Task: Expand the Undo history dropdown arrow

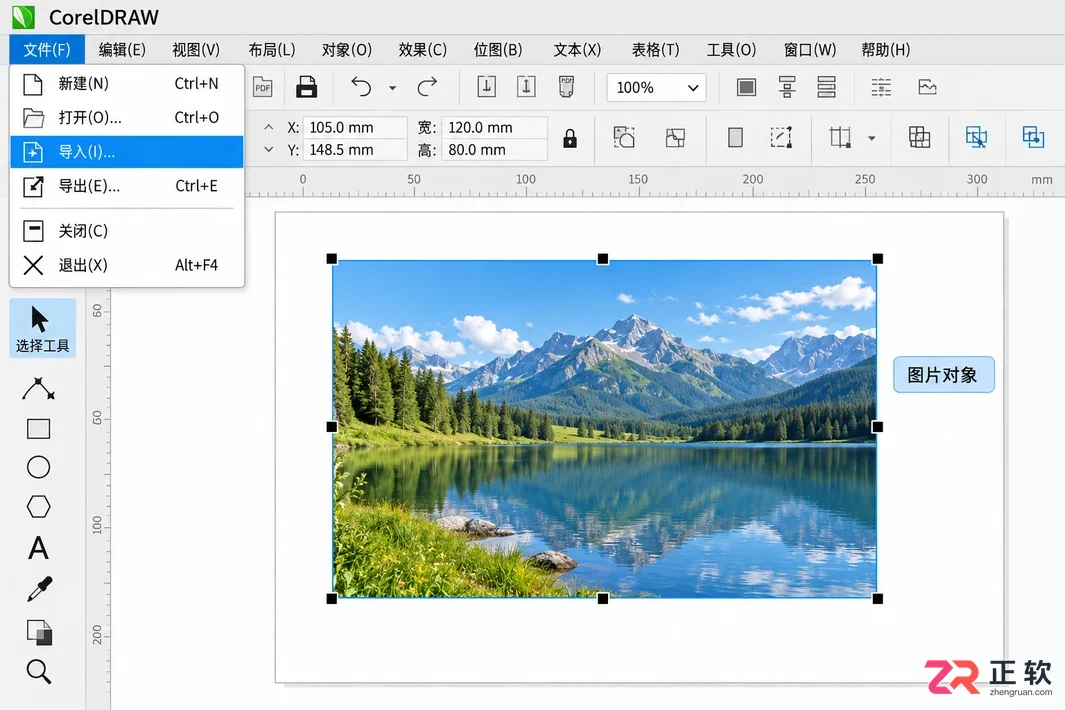Action: [x=393, y=88]
